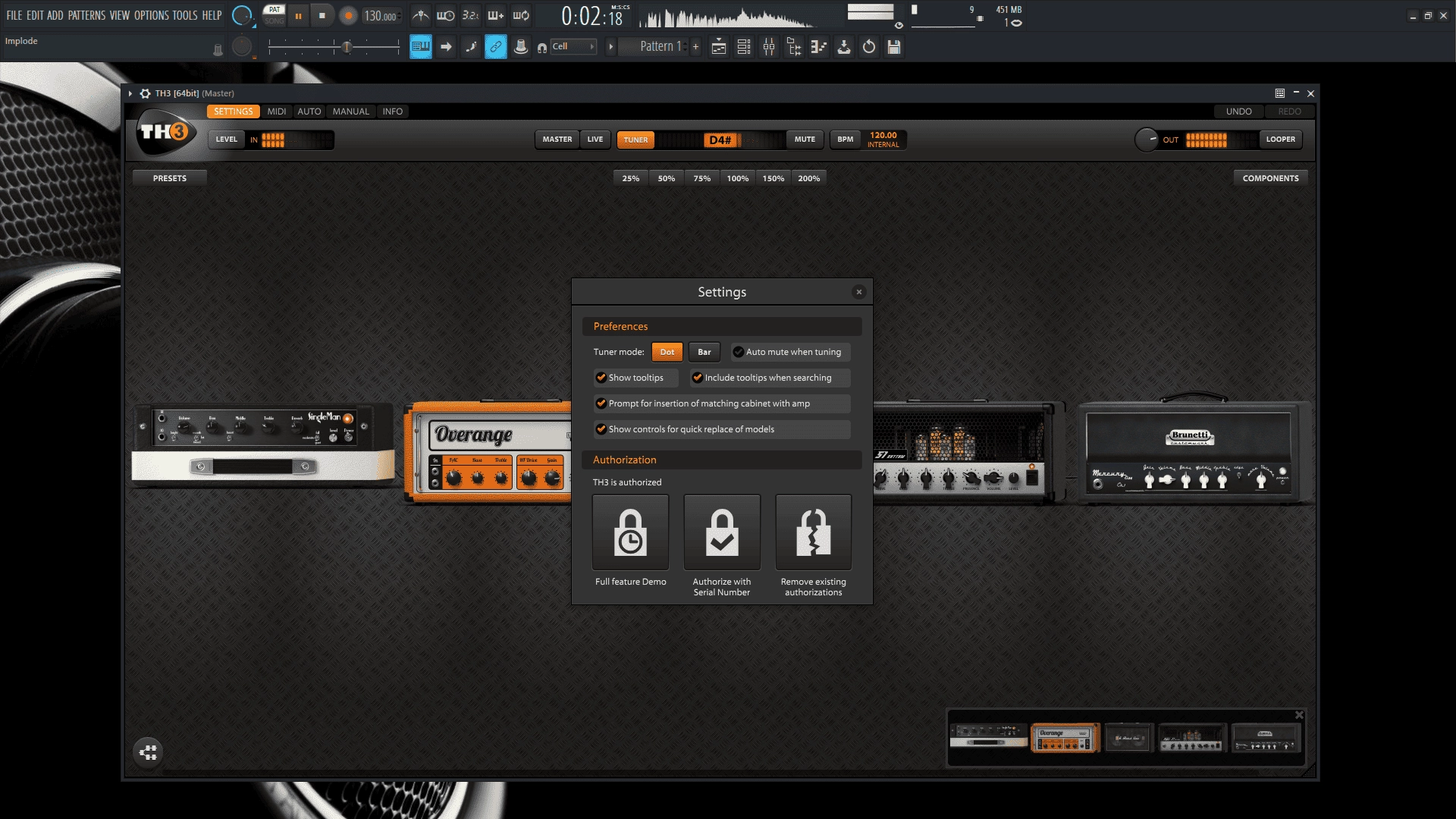
Task: Click the UNDO button
Action: pos(1239,111)
